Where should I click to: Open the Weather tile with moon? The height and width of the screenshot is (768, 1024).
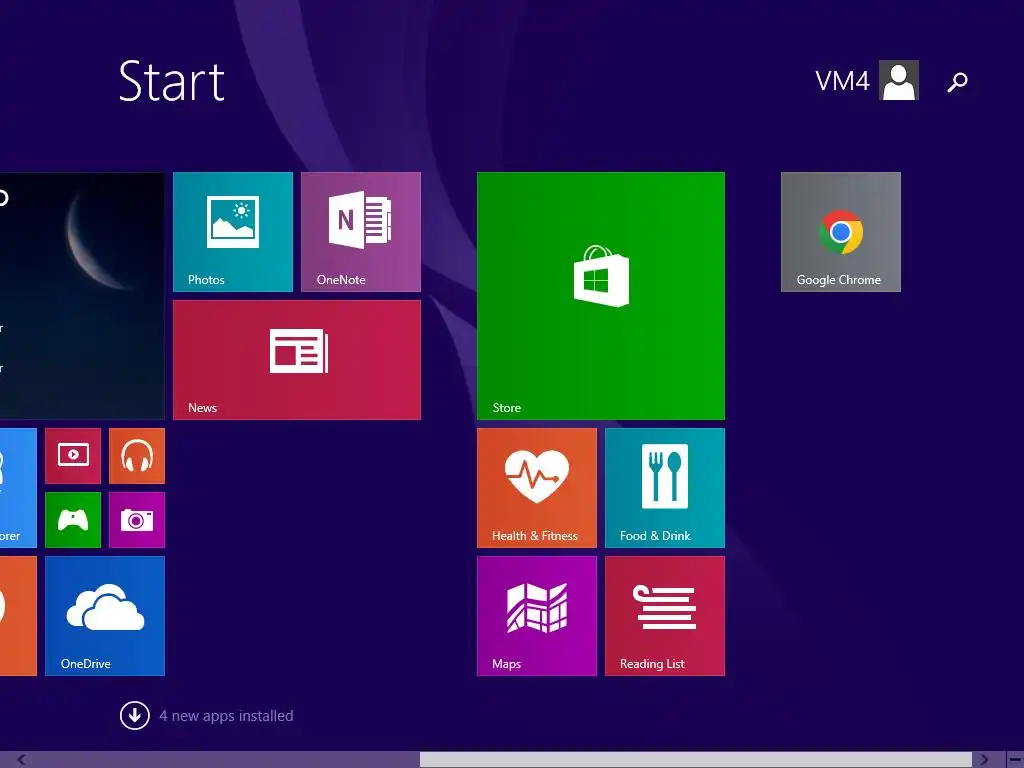click(82, 296)
